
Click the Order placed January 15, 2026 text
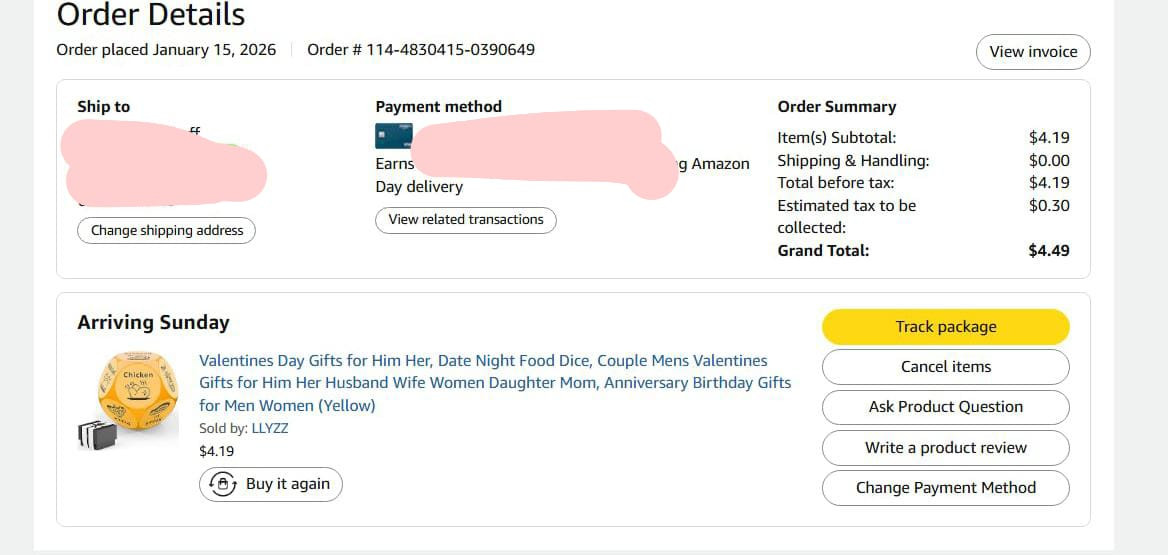point(166,49)
